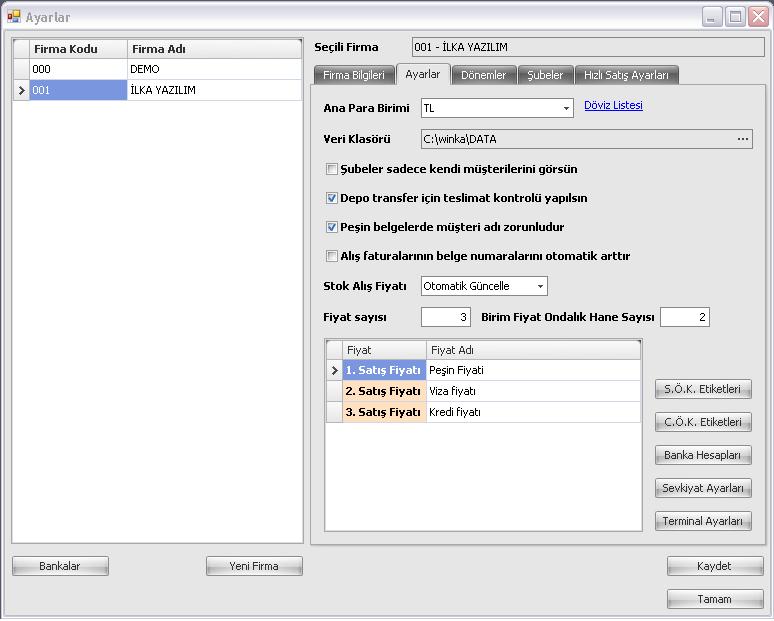The width and height of the screenshot is (774, 621).
Task: Select the 1. Satış Fiyatı cell
Action: click(x=384, y=370)
